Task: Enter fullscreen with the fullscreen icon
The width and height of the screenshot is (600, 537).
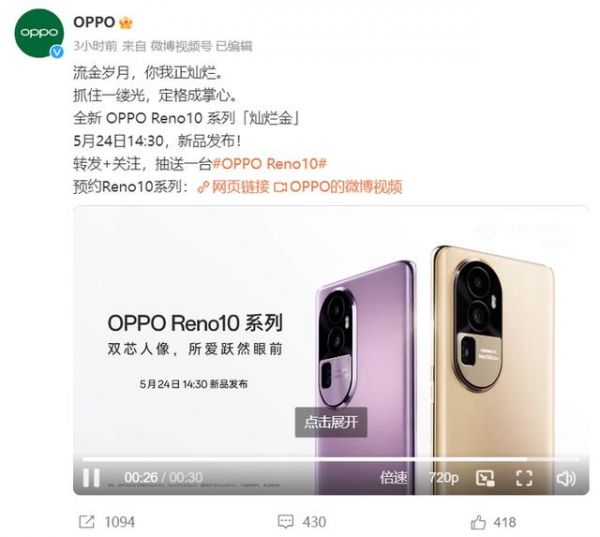Action: 524,478
